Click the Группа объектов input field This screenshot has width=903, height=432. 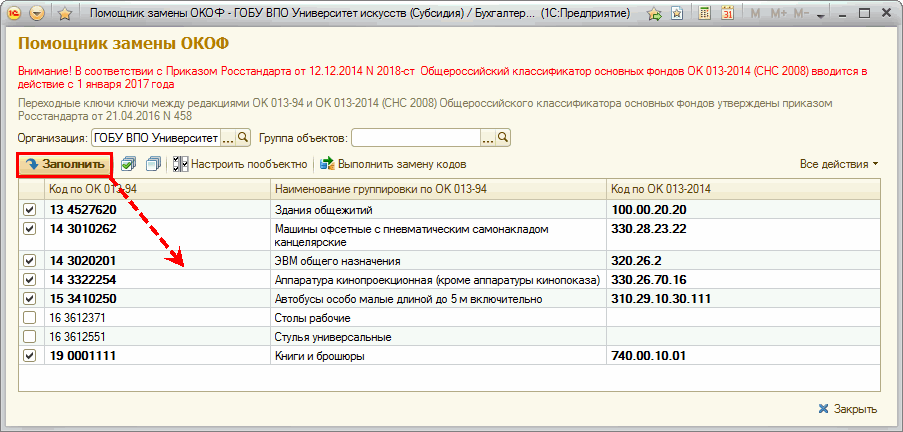click(414, 137)
